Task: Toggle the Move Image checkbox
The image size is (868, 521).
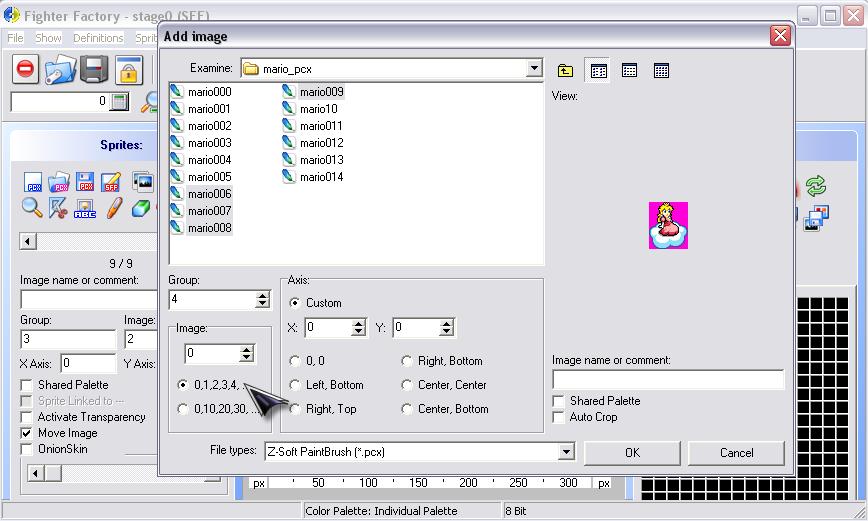Action: pos(27,433)
